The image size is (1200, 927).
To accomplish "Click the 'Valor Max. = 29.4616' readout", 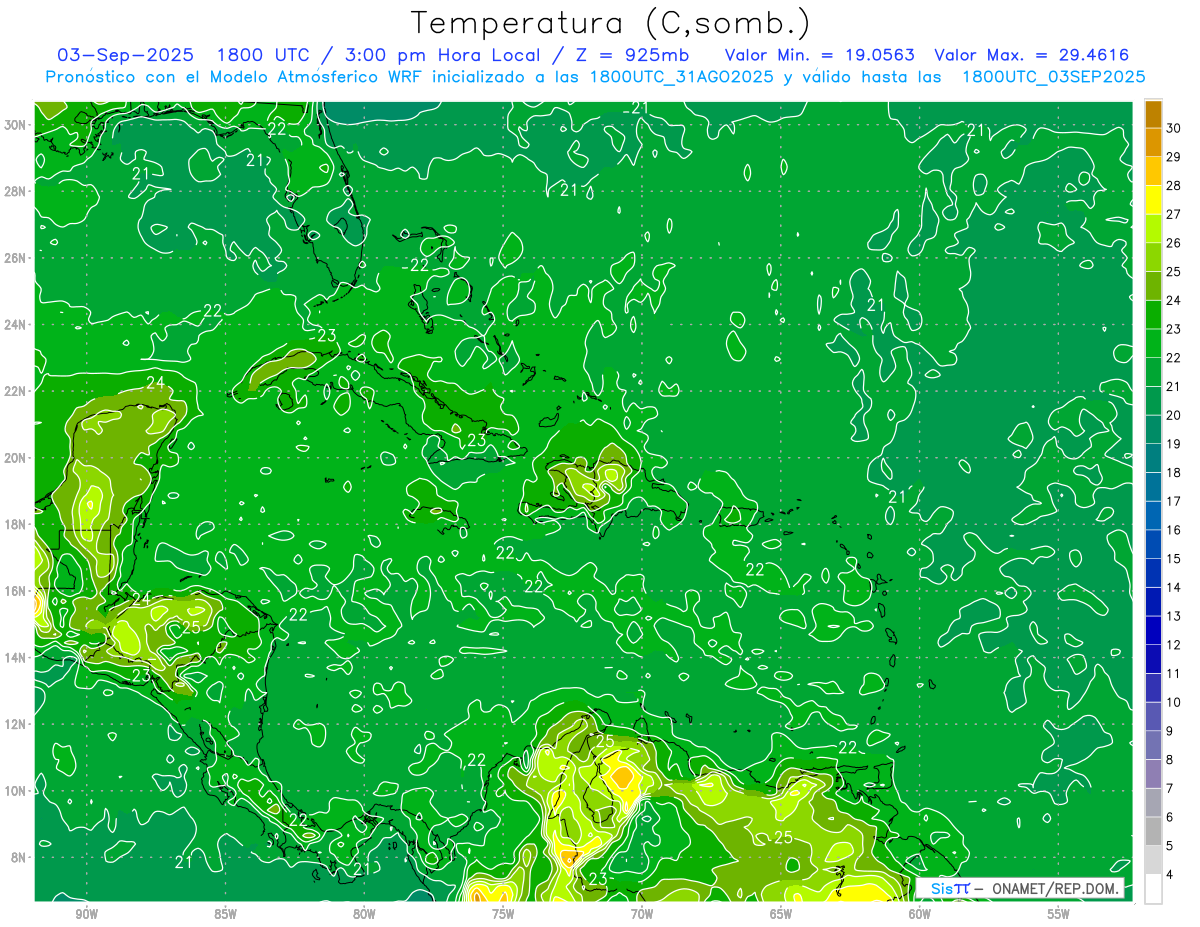I will [x=1032, y=56].
